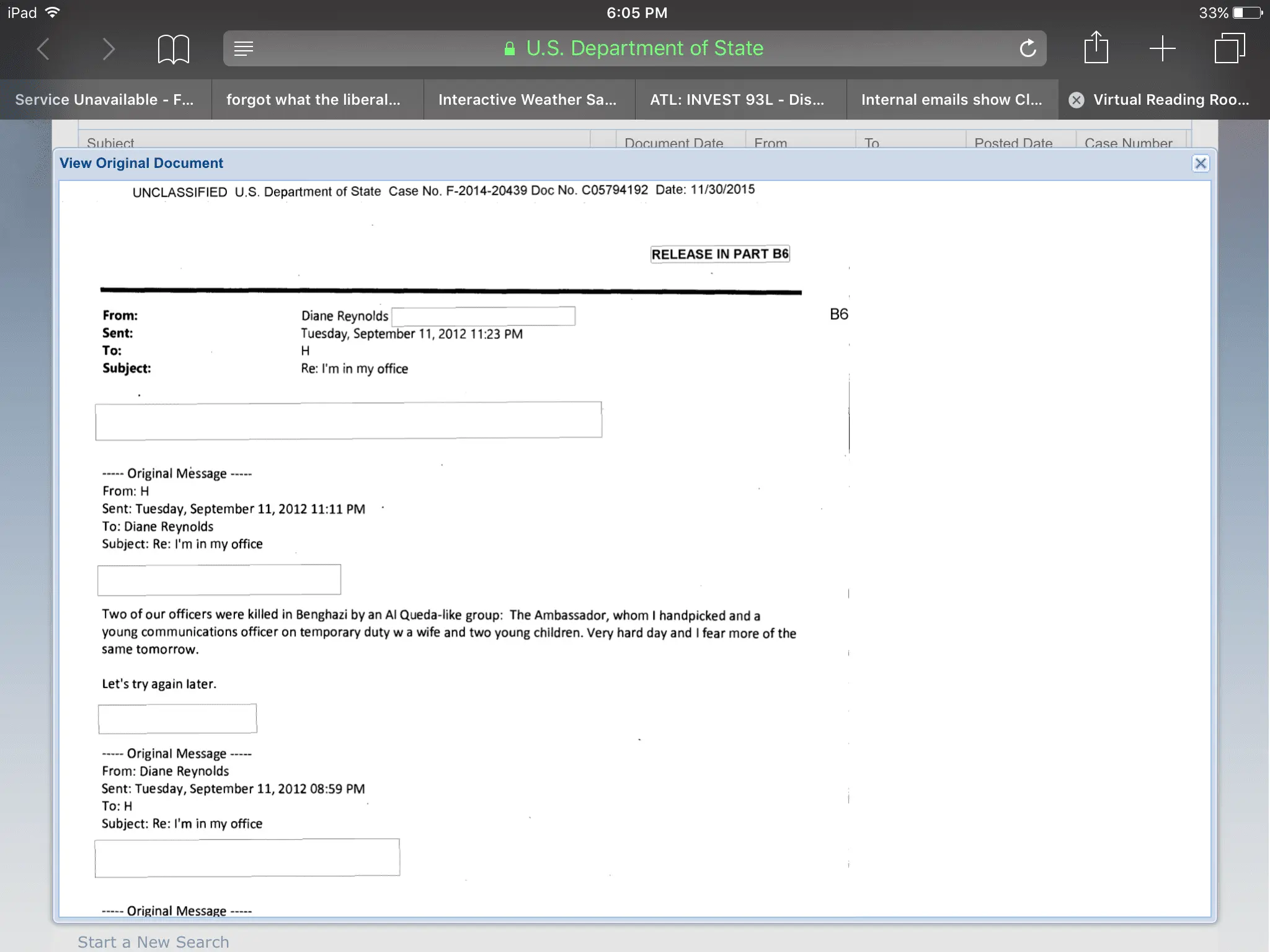Viewport: 1270px width, 952px height.
Task: Close the View Original Document dialog
Action: point(1201,163)
